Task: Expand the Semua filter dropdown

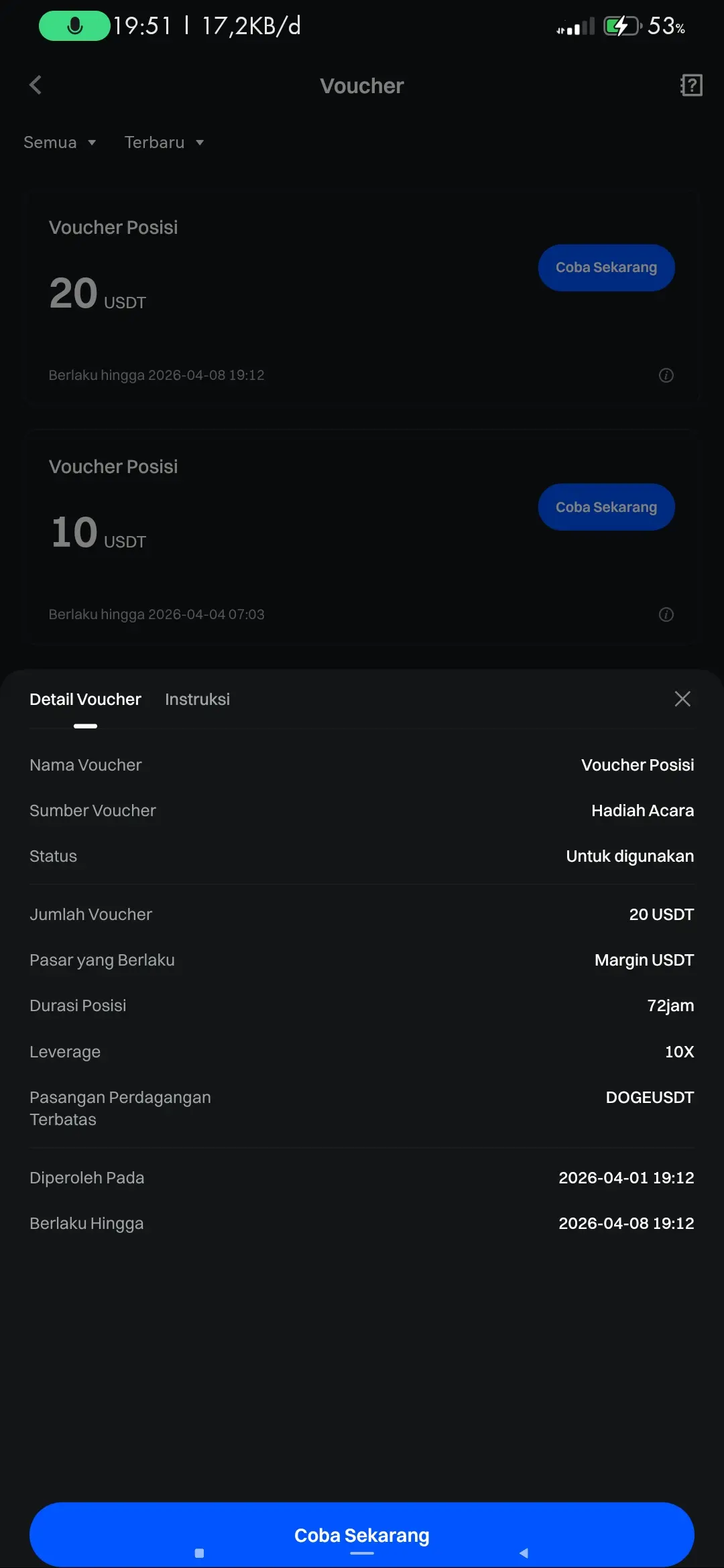Action: tap(60, 142)
